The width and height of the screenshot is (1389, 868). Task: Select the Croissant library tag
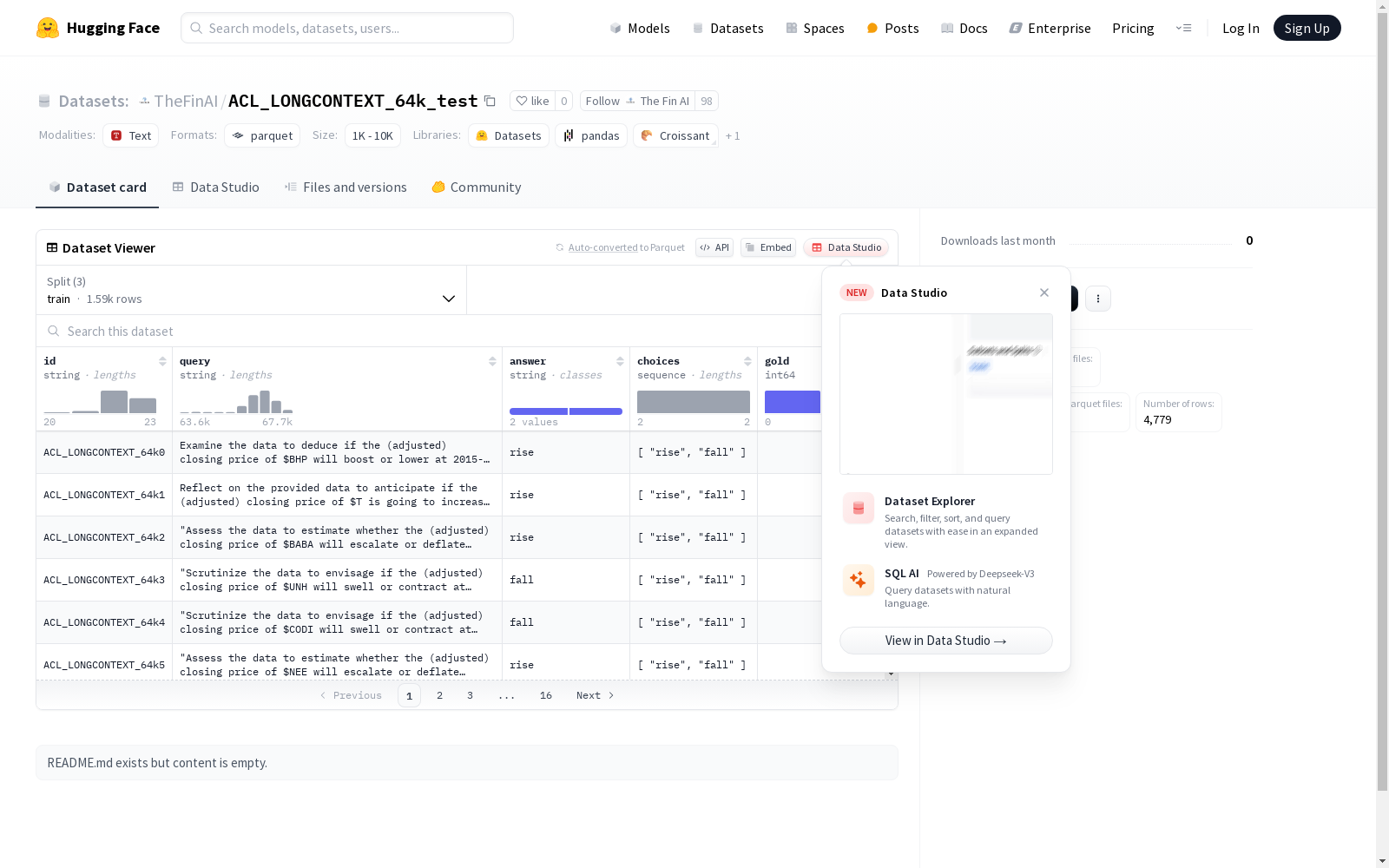[675, 135]
